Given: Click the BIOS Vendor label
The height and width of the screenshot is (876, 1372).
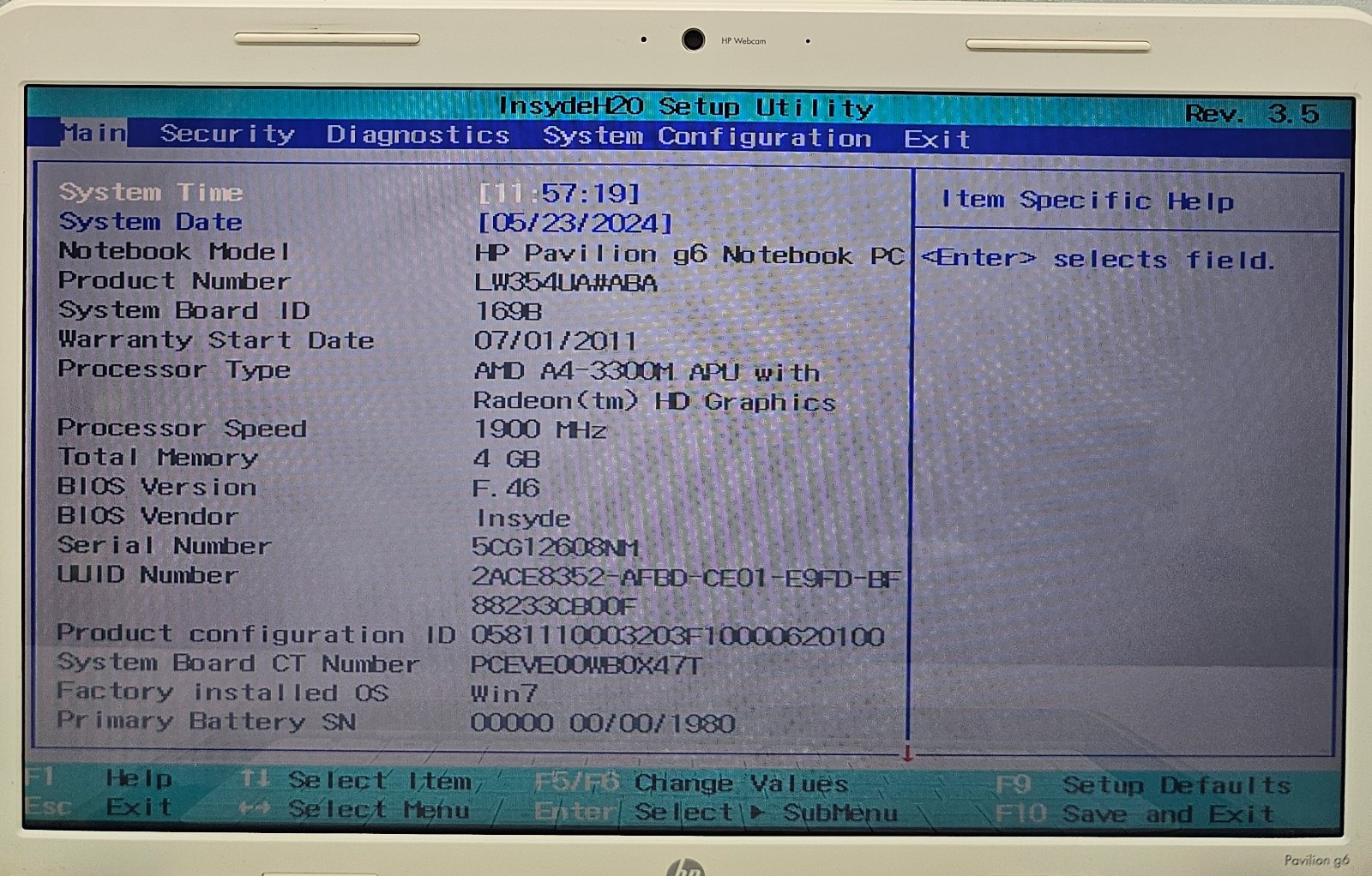Looking at the screenshot, I should (x=147, y=515).
